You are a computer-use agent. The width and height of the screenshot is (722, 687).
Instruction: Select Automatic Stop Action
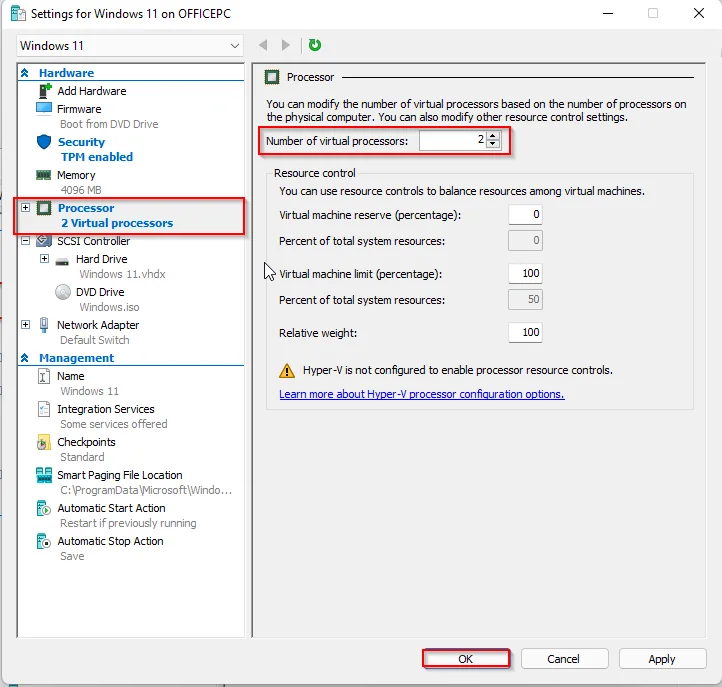tap(111, 541)
